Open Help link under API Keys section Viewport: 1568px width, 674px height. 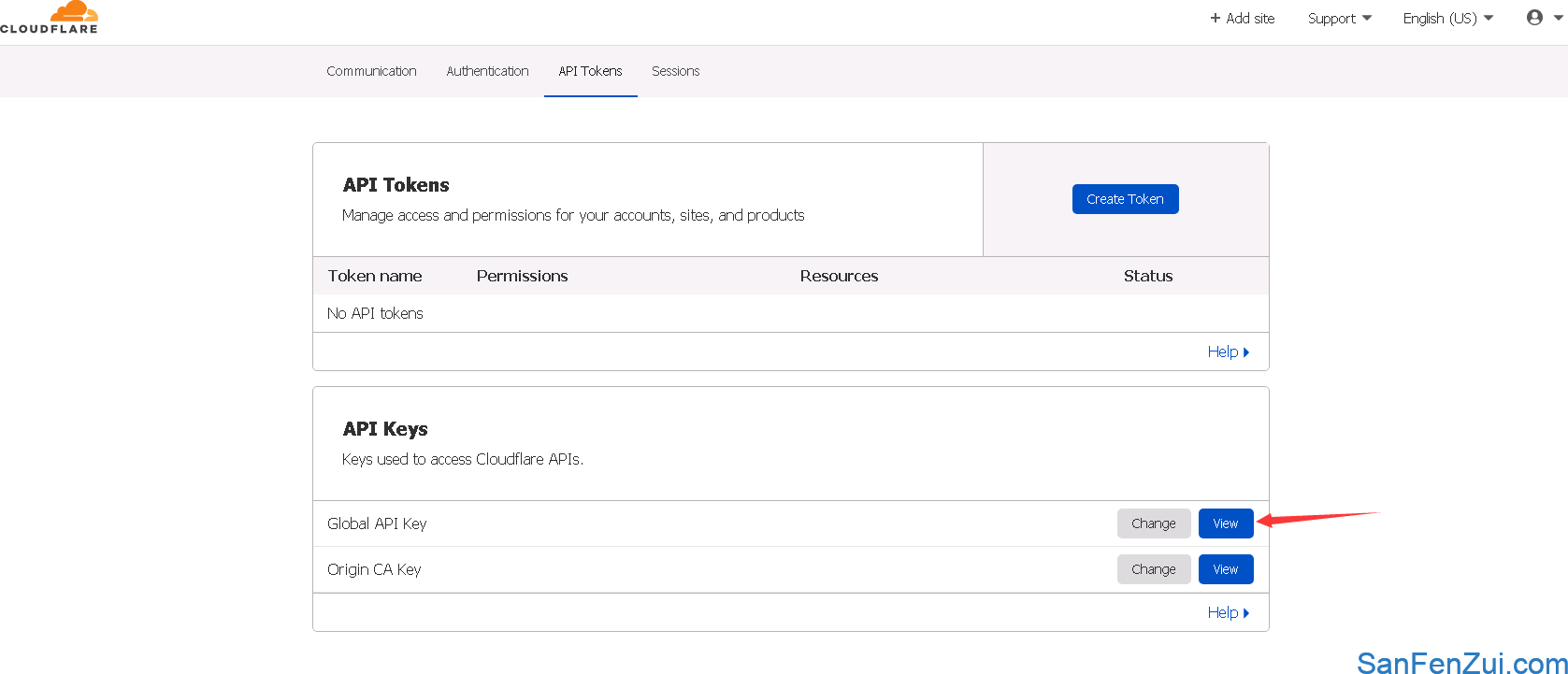(x=1228, y=612)
